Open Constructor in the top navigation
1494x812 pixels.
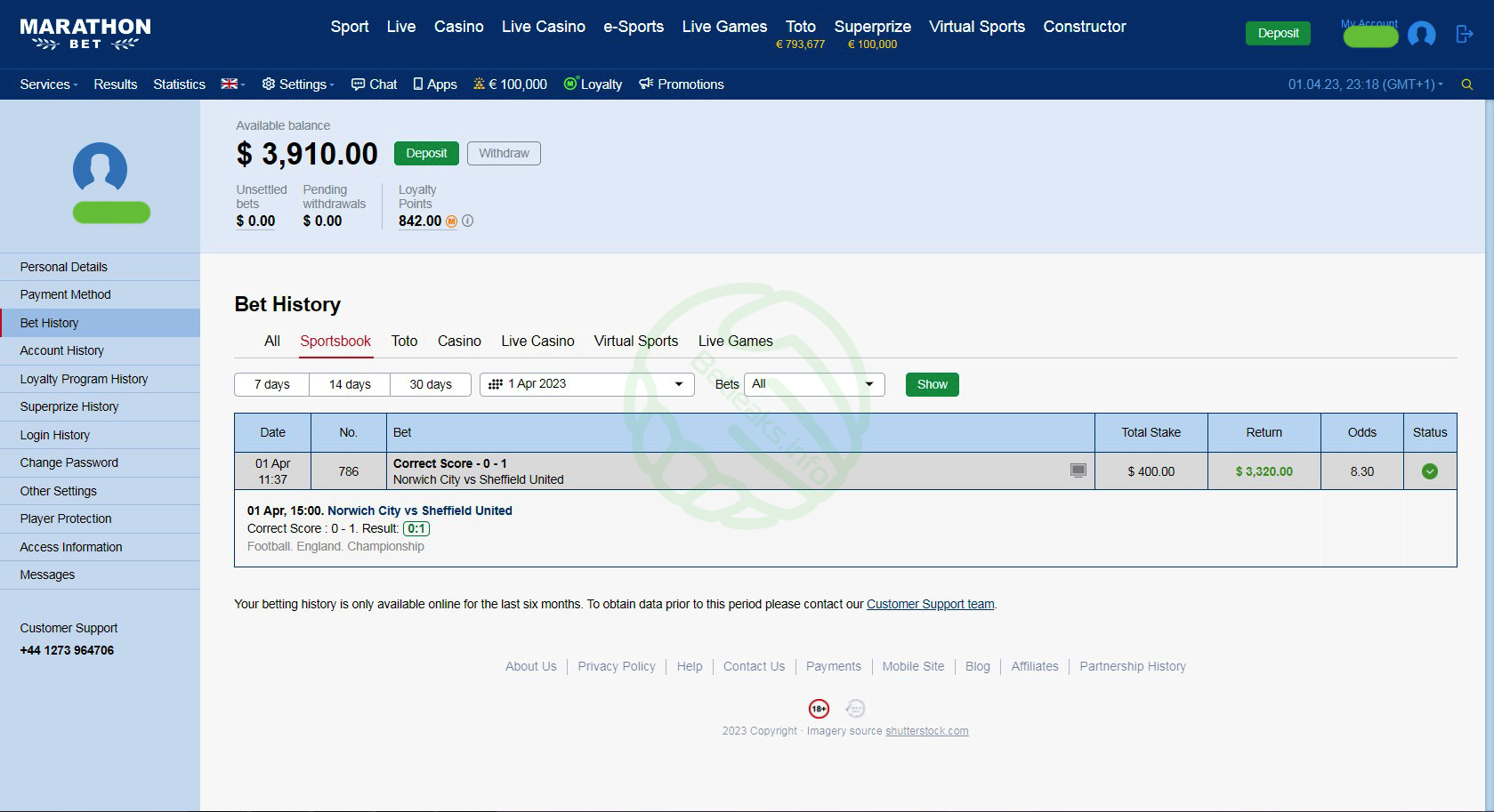click(x=1085, y=27)
